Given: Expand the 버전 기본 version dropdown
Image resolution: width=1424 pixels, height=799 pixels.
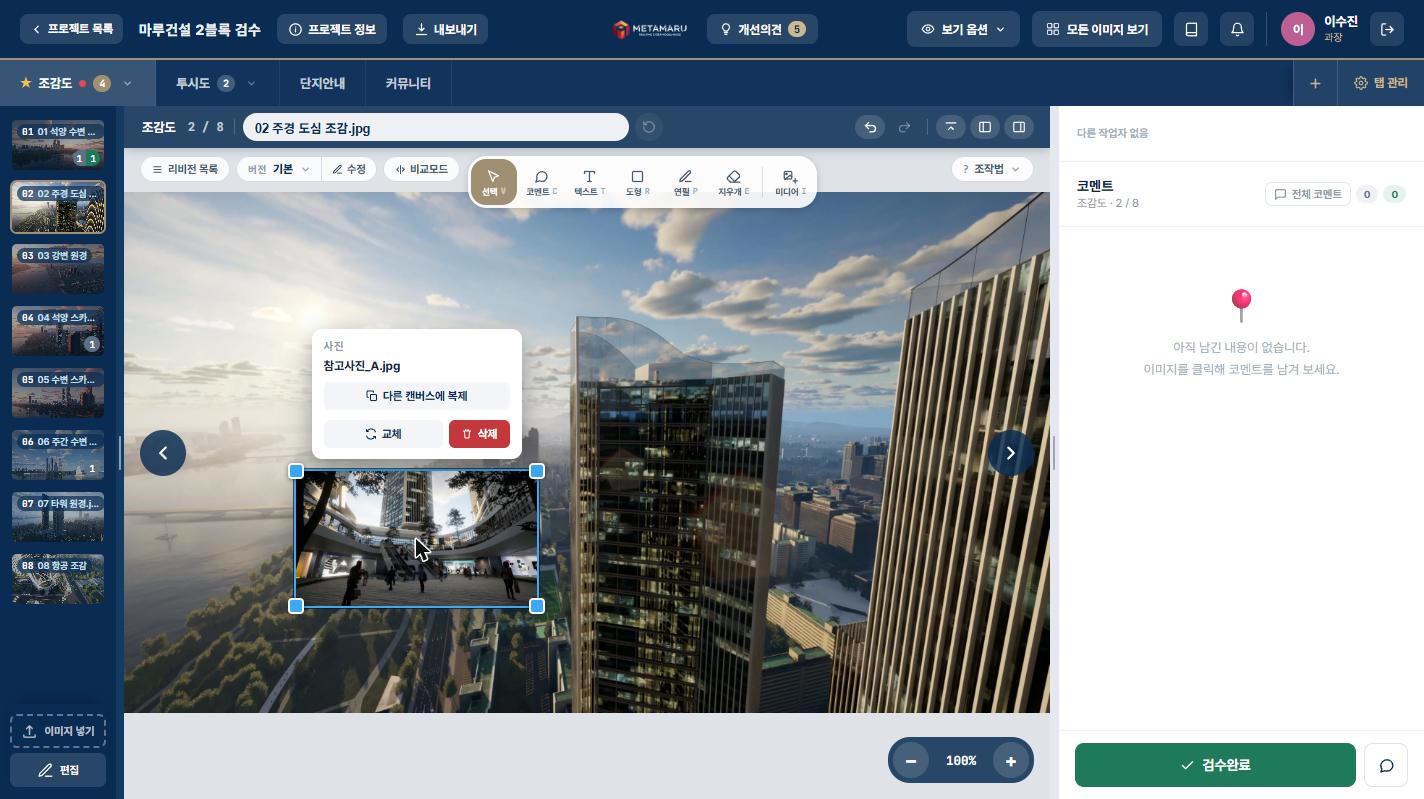Looking at the screenshot, I should tap(279, 169).
